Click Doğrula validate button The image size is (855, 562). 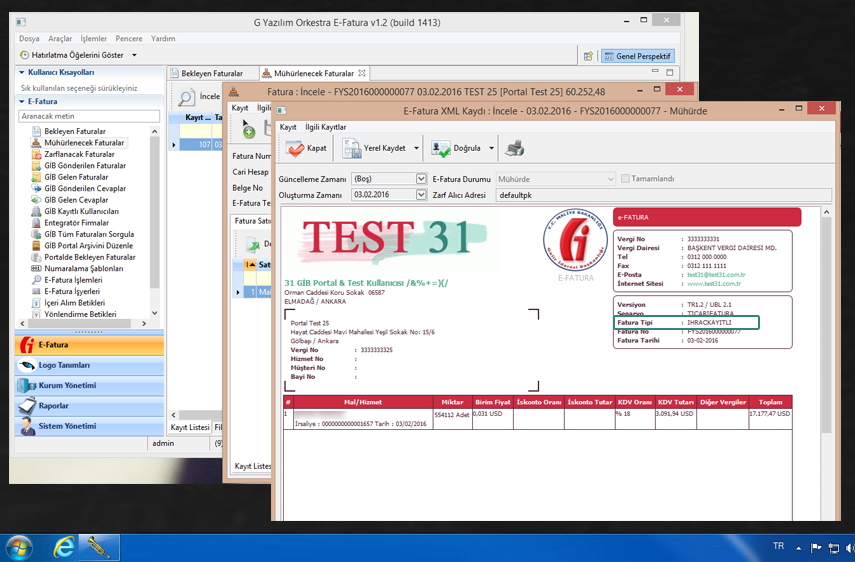tap(456, 148)
